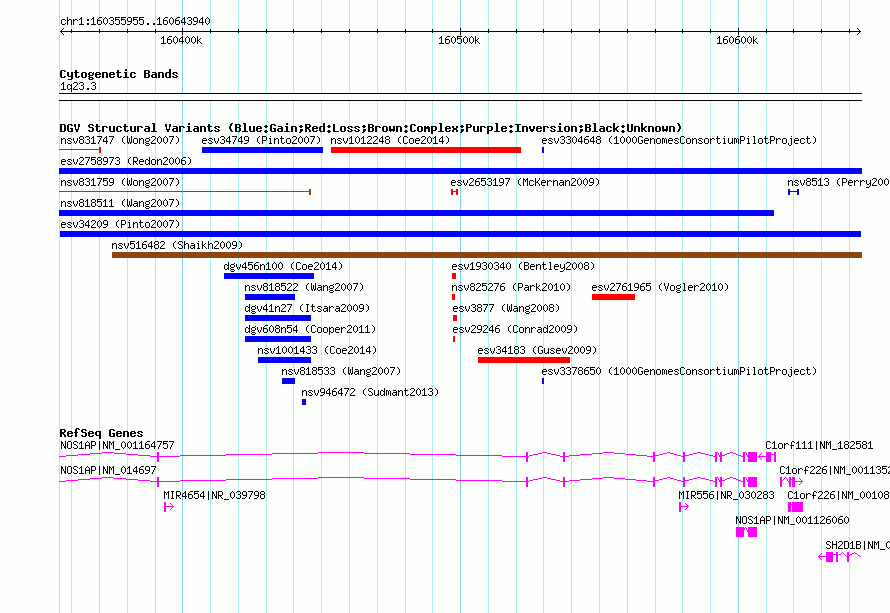Select the nsv818511 (Wang2007) label
890x613 pixels.
coord(120,203)
